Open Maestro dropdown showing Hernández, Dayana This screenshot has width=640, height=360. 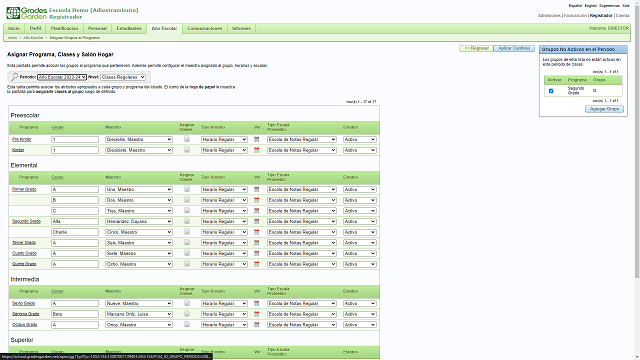[x=139, y=221]
